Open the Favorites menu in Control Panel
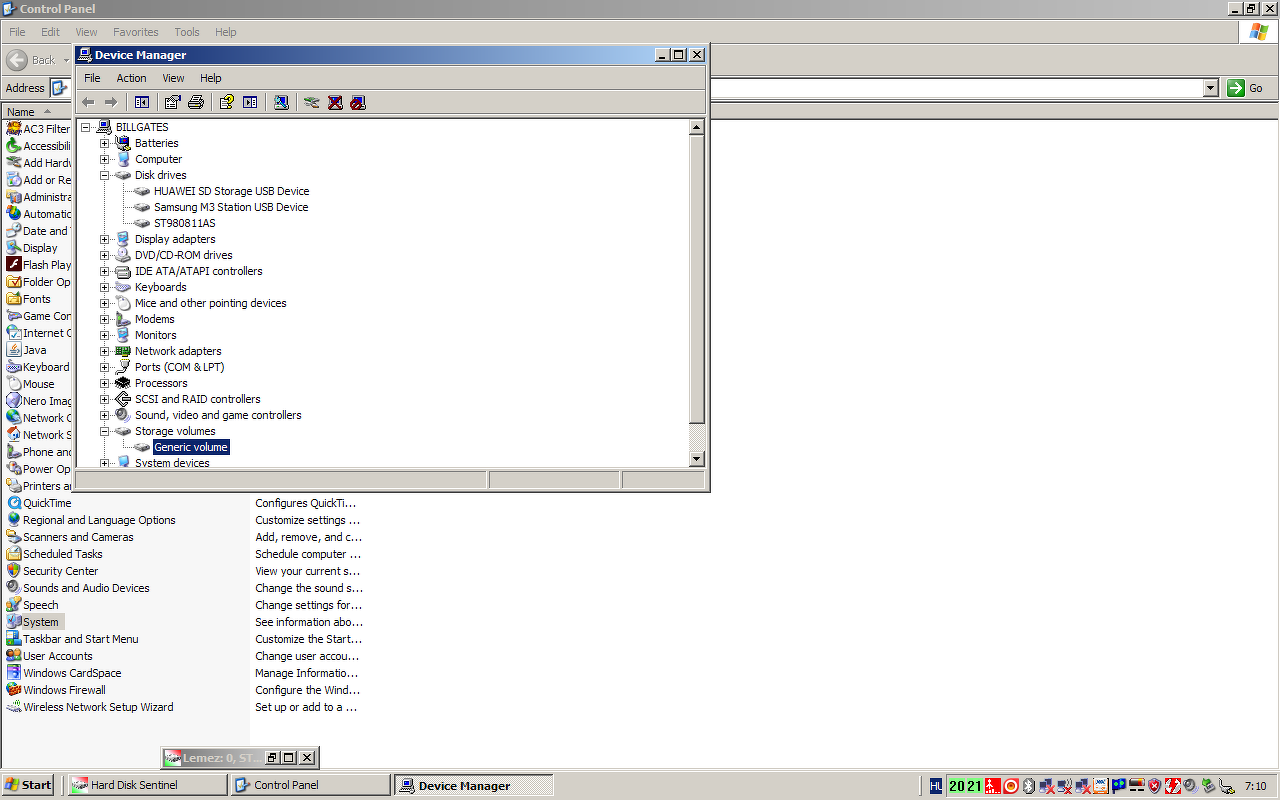 click(135, 32)
